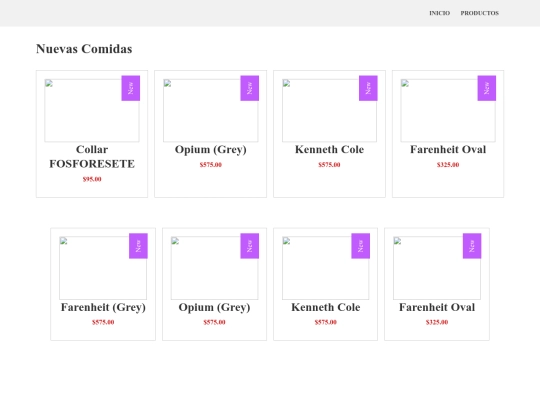Click the Nuevas Comidas heading
This screenshot has width=540, height=405.
tap(84, 49)
